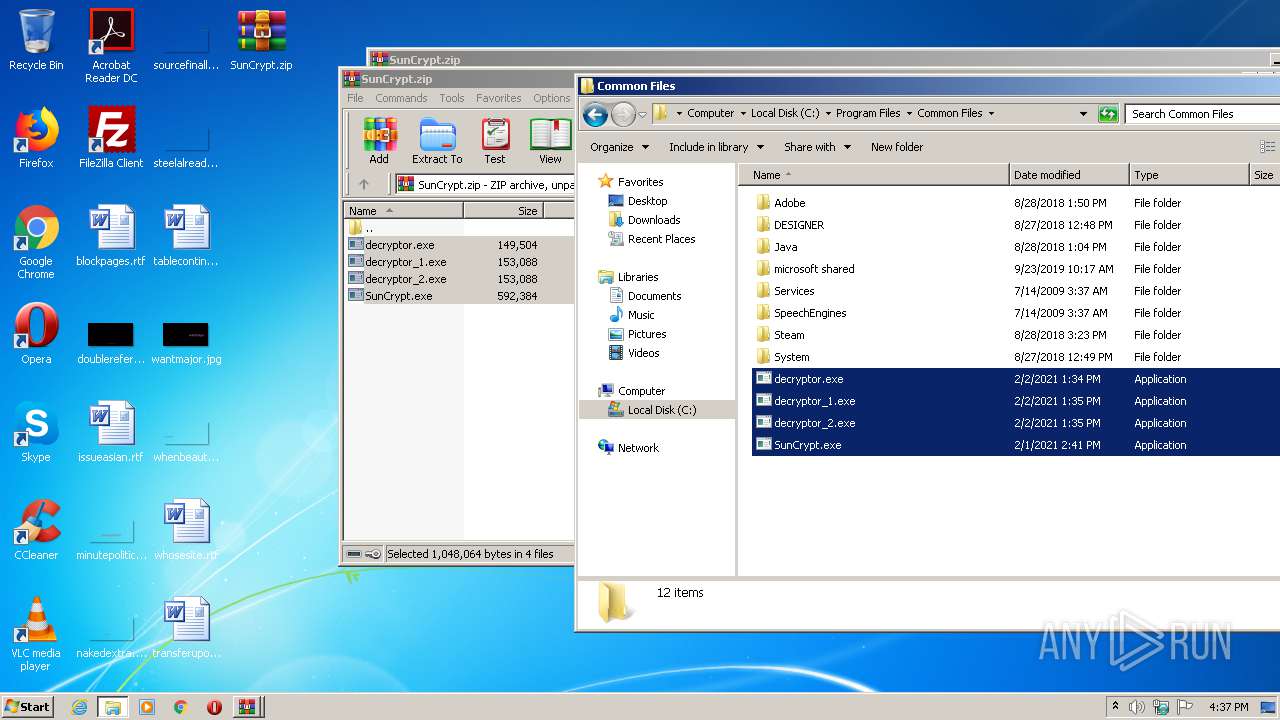Open the Favorites menu in WinRAR
Screen dimensions: 1280x720
(x=499, y=98)
